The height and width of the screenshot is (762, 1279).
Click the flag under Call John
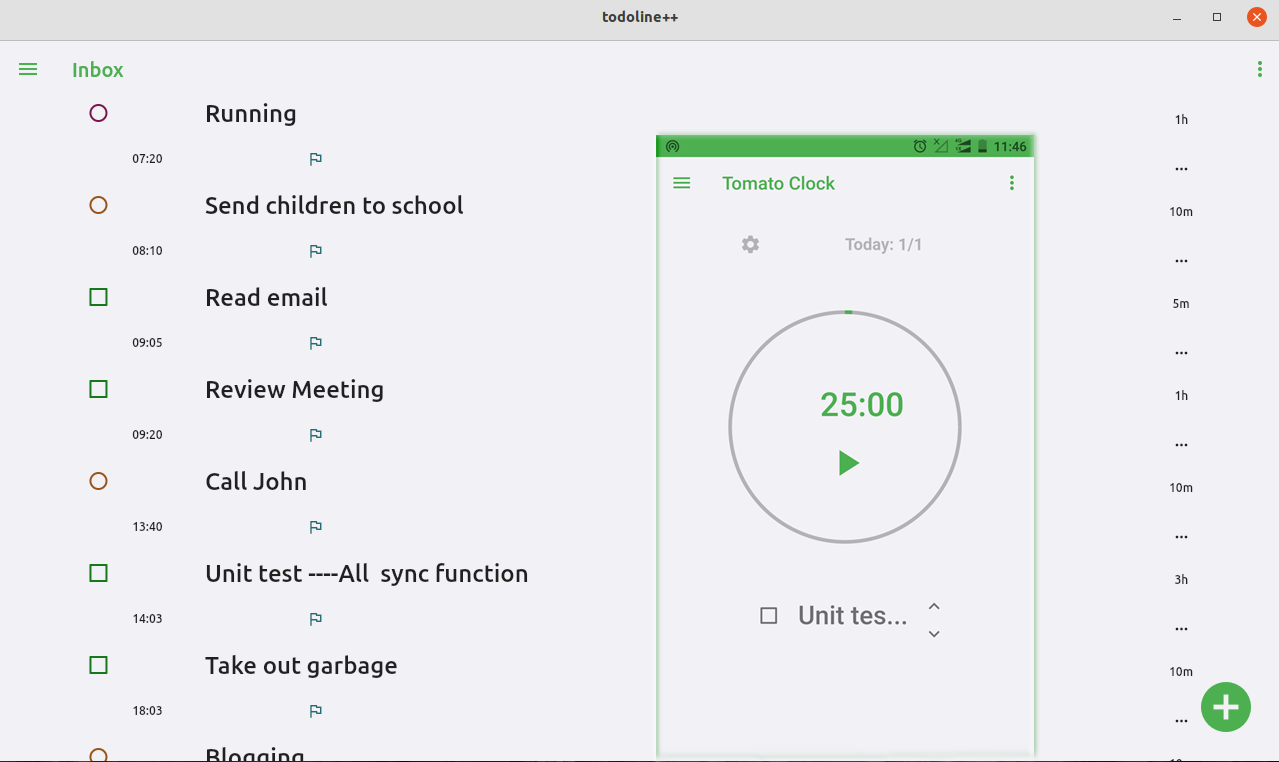pos(315,527)
